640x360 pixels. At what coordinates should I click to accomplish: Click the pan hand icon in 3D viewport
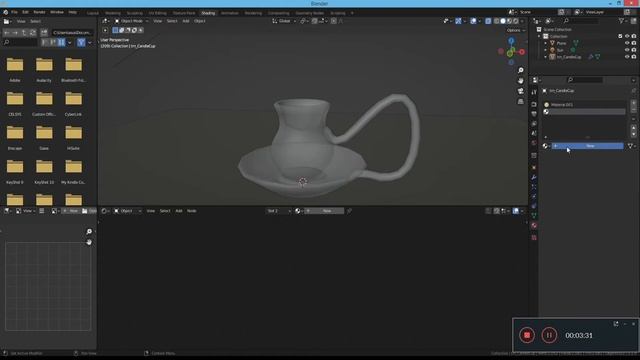click(x=520, y=81)
